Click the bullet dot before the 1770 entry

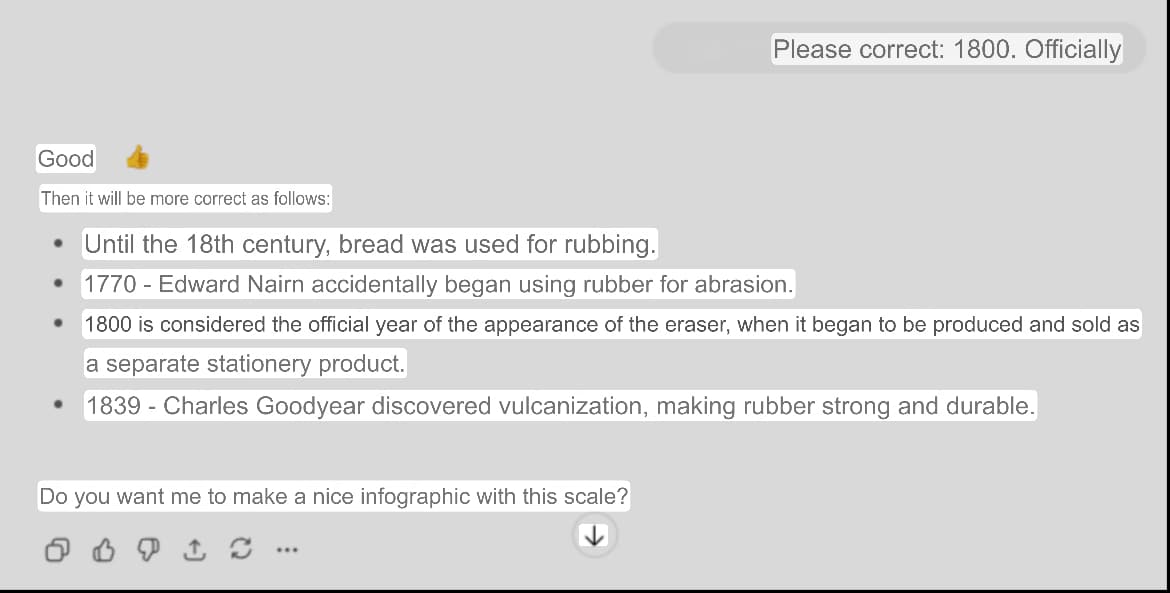[60, 285]
